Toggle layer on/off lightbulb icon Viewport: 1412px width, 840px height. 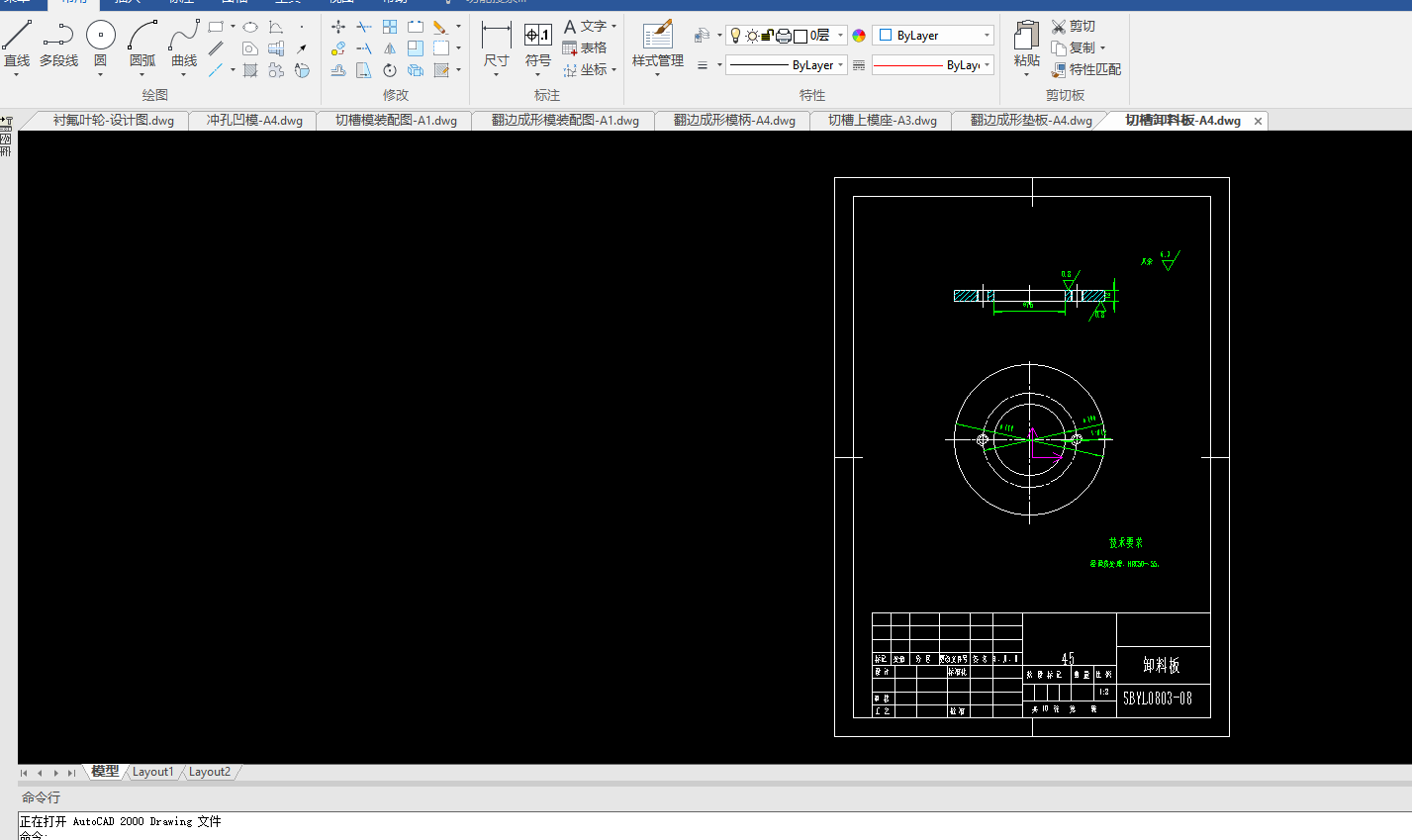(735, 36)
